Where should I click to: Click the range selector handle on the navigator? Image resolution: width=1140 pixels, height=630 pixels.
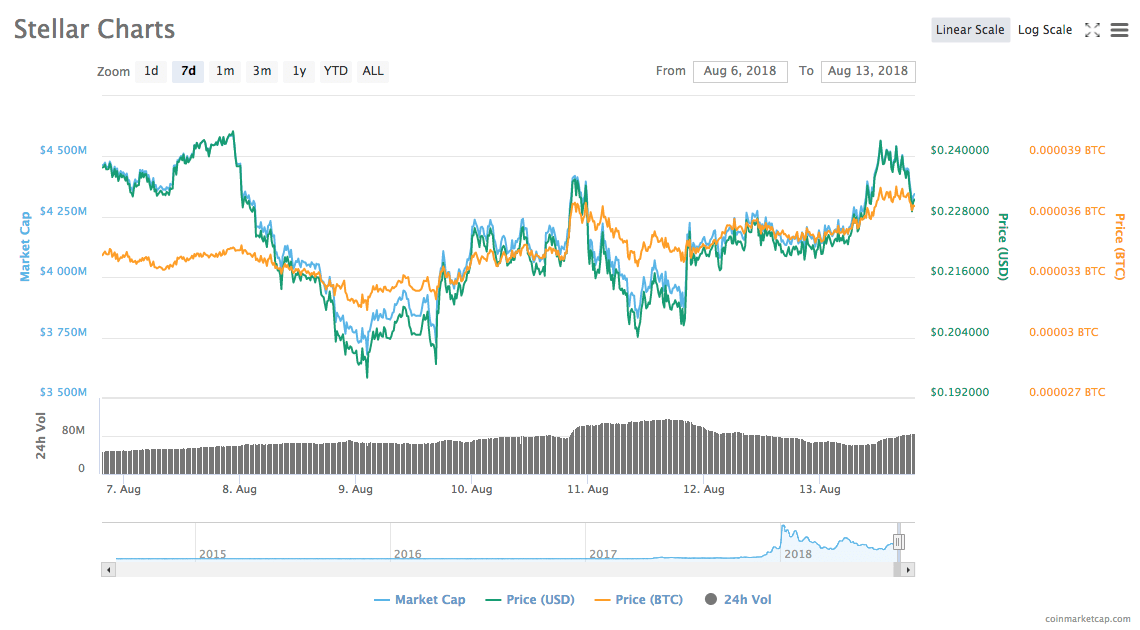[x=899, y=540]
